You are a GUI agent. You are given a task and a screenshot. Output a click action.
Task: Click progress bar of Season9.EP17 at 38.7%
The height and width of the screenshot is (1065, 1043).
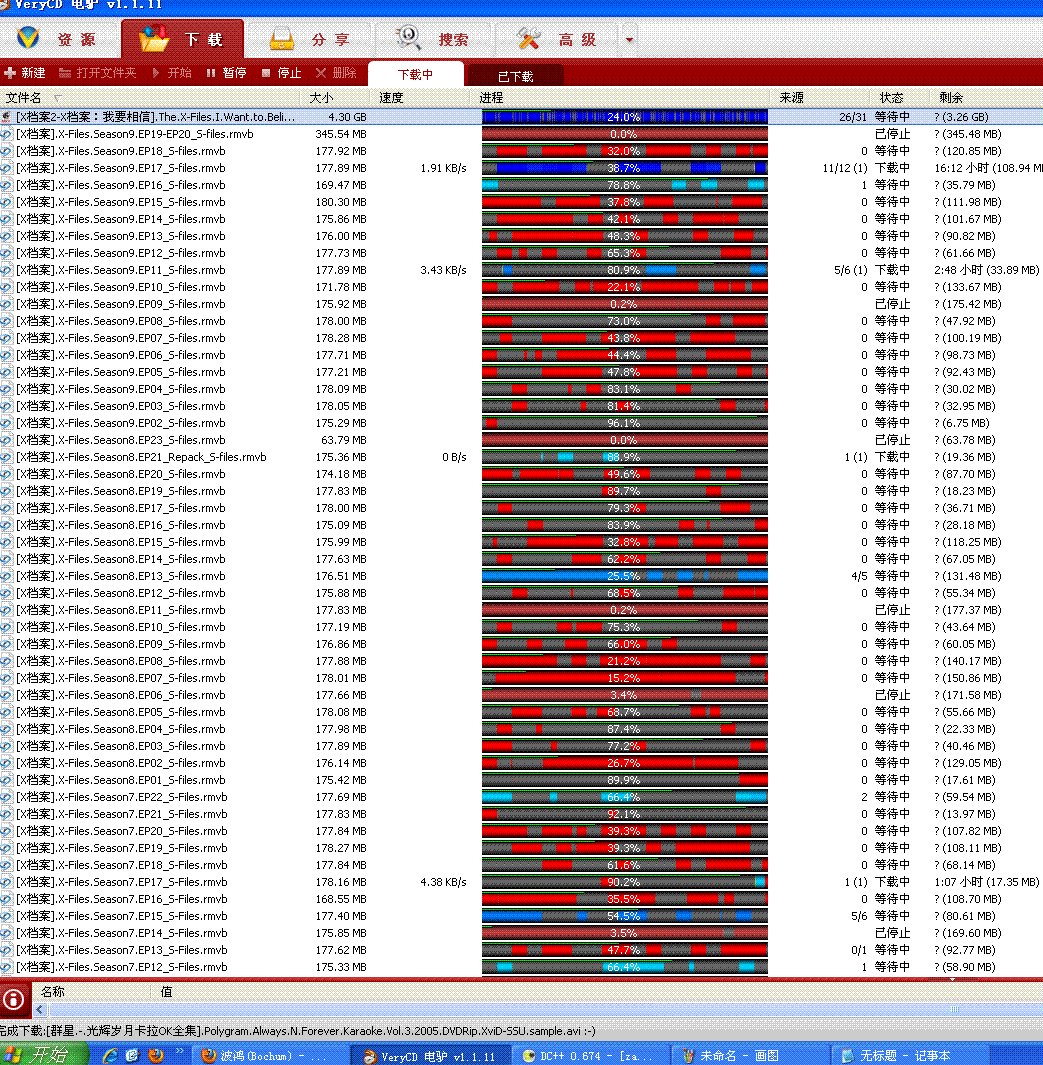pyautogui.click(x=625, y=168)
